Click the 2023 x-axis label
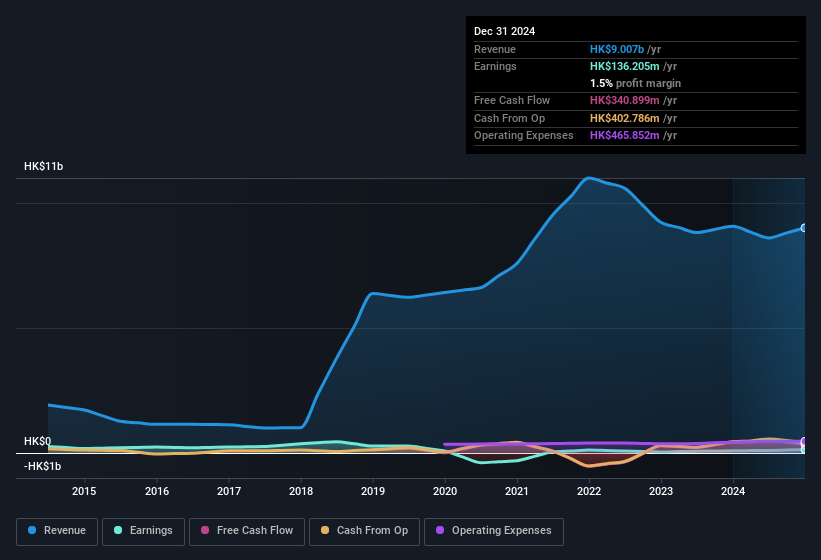The height and width of the screenshot is (560, 821). [661, 491]
